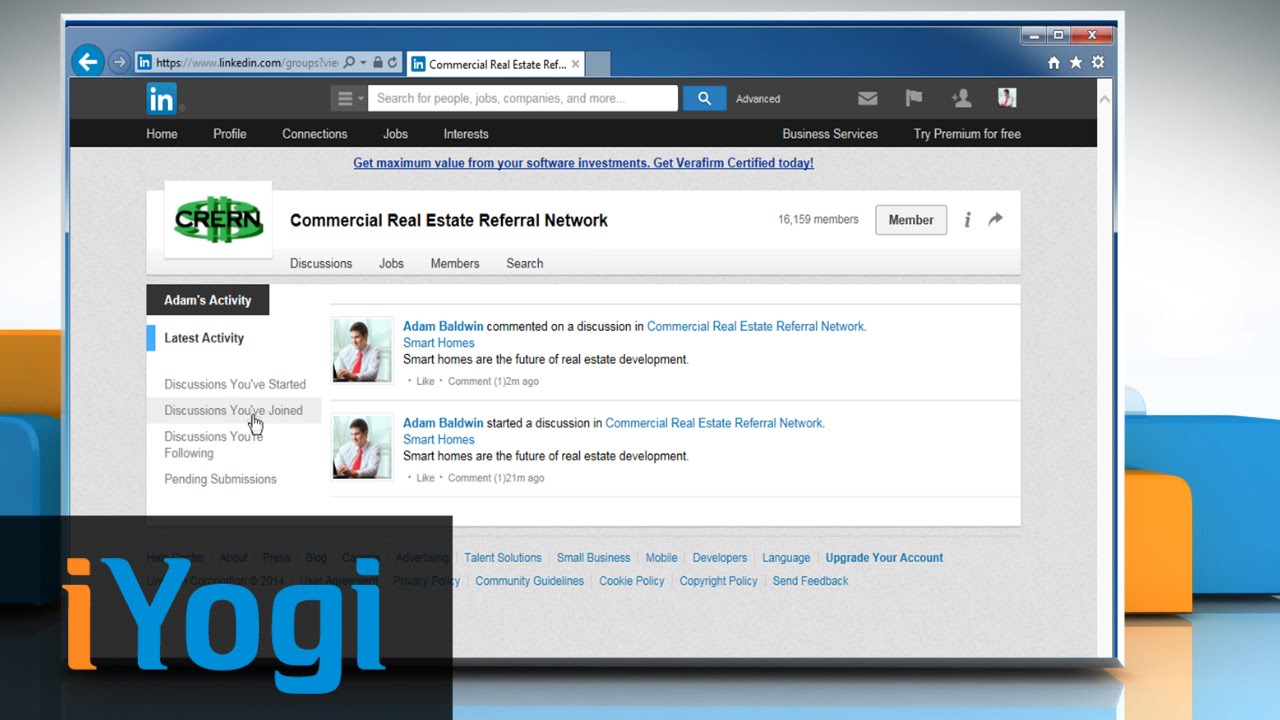Open the account profile photo menu
This screenshot has height=720, width=1280.
click(x=1007, y=97)
